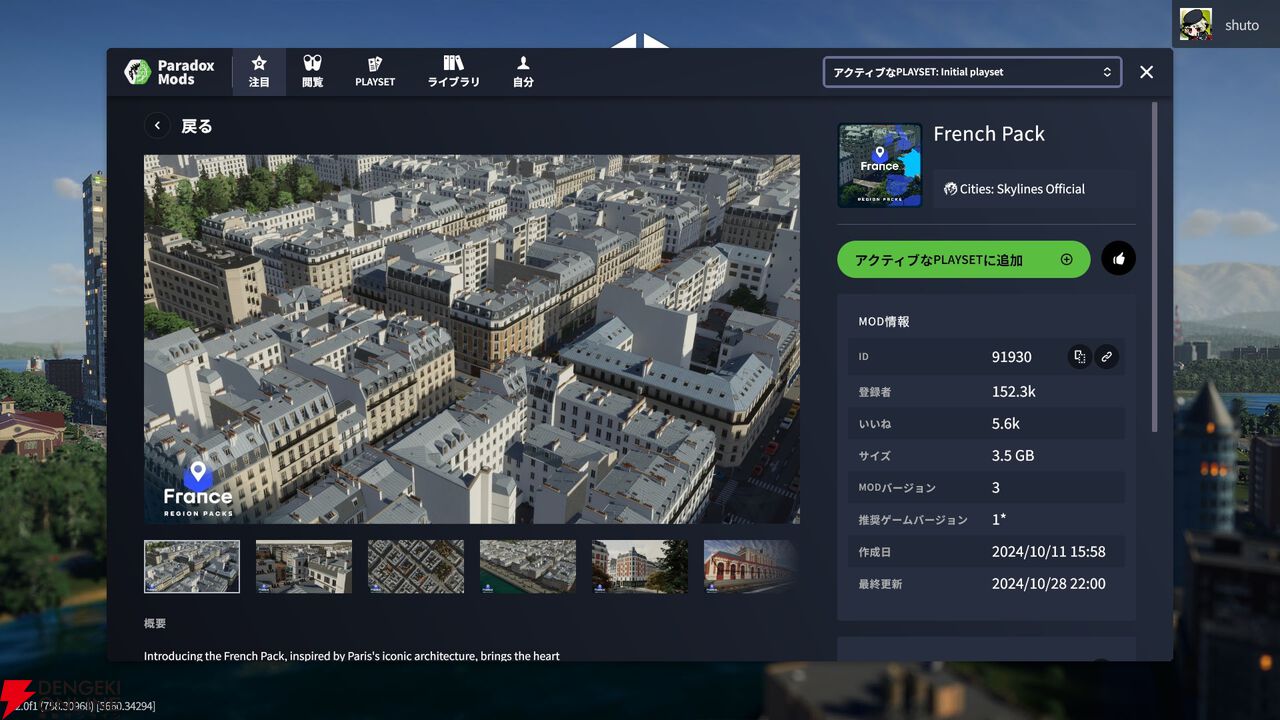Image resolution: width=1280 pixels, height=720 pixels.
Task: Click the French Pack title
Action: tap(989, 134)
